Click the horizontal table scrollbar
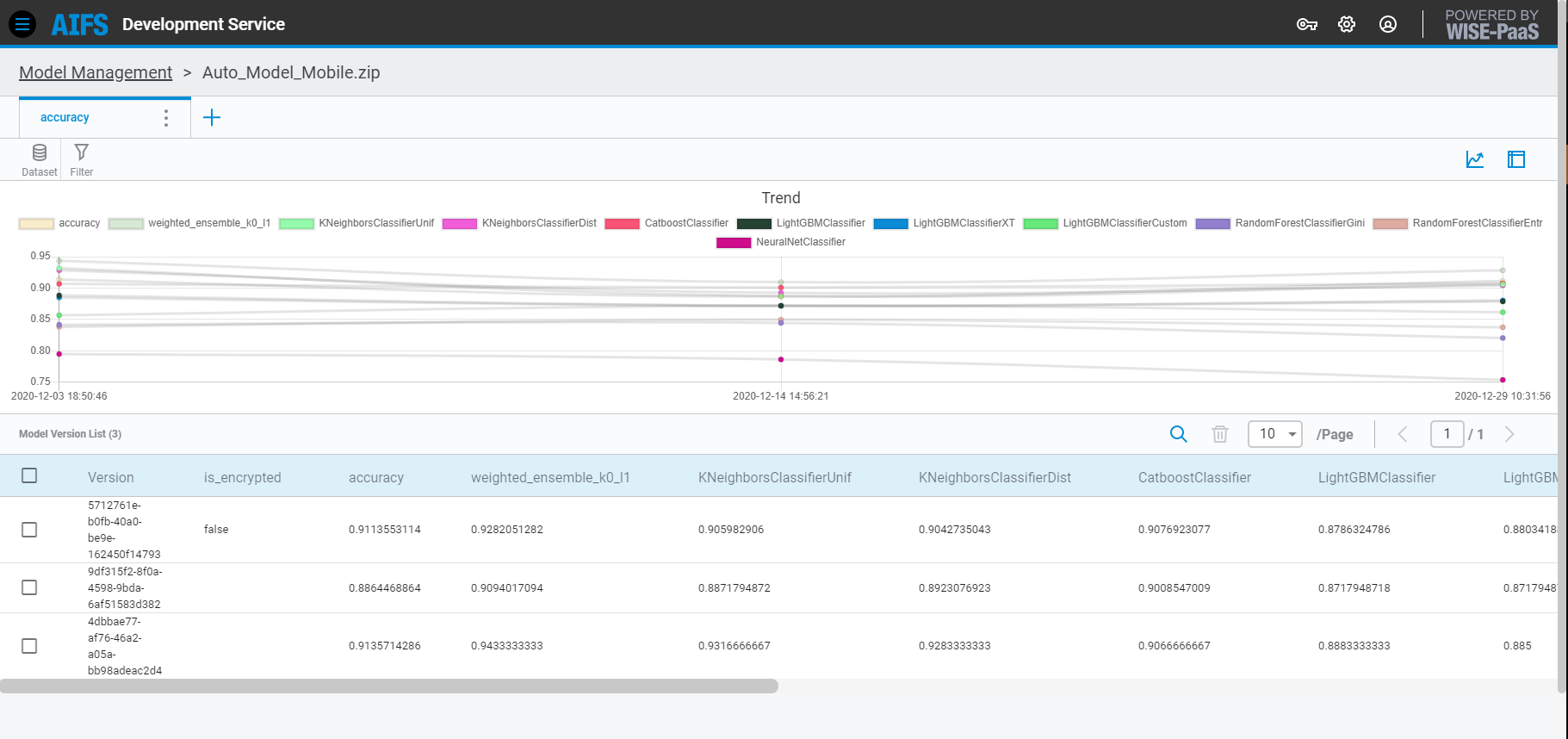This screenshot has height=739, width=1568. (389, 686)
